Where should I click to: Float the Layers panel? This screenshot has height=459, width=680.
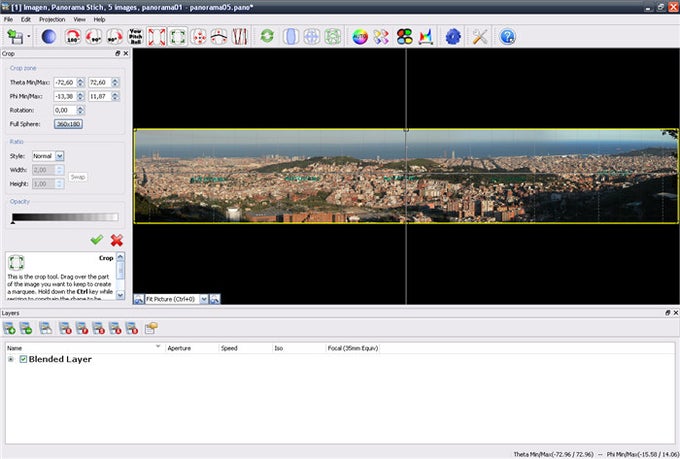(x=667, y=313)
